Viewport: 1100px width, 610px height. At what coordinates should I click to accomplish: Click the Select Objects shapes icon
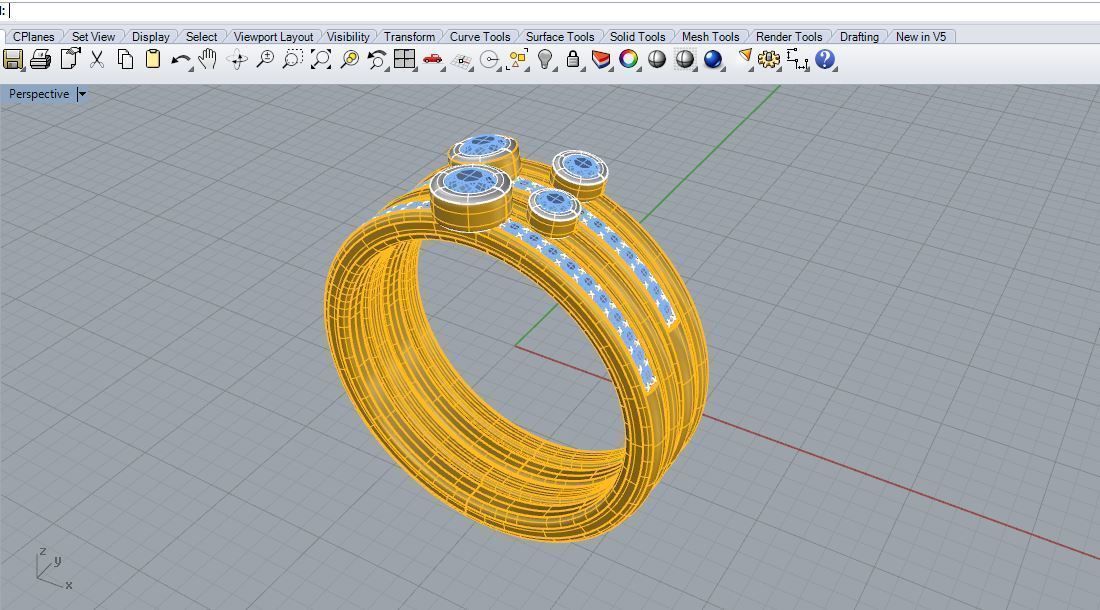[x=518, y=60]
